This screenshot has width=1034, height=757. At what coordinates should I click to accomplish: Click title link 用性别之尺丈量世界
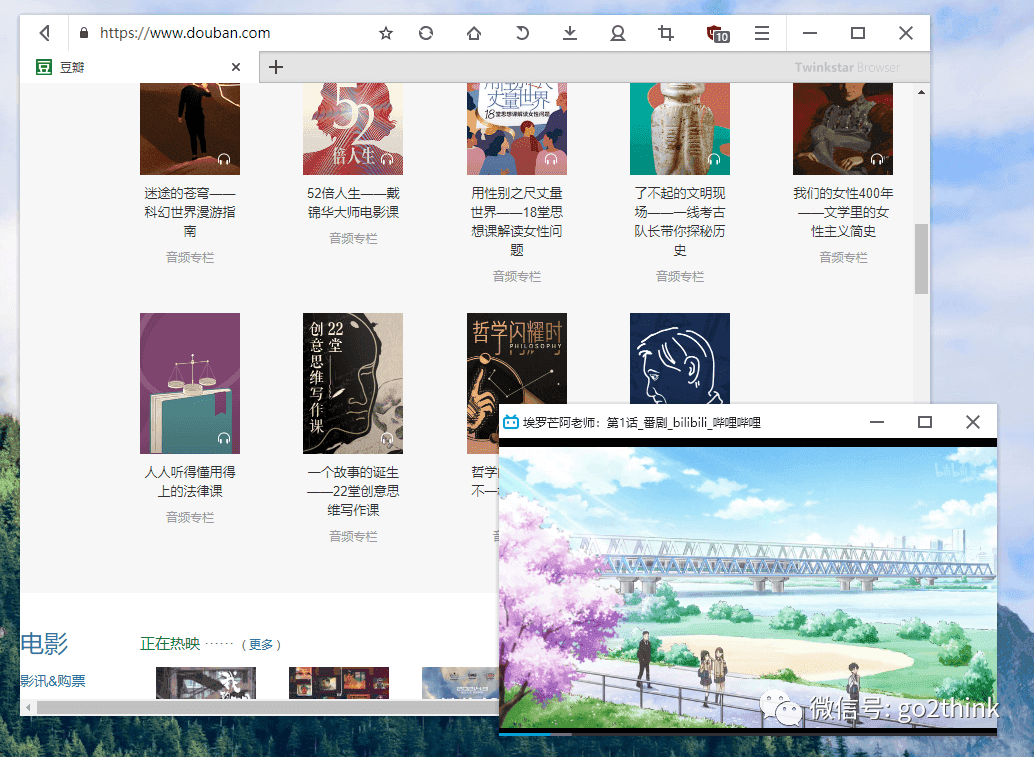coord(516,222)
